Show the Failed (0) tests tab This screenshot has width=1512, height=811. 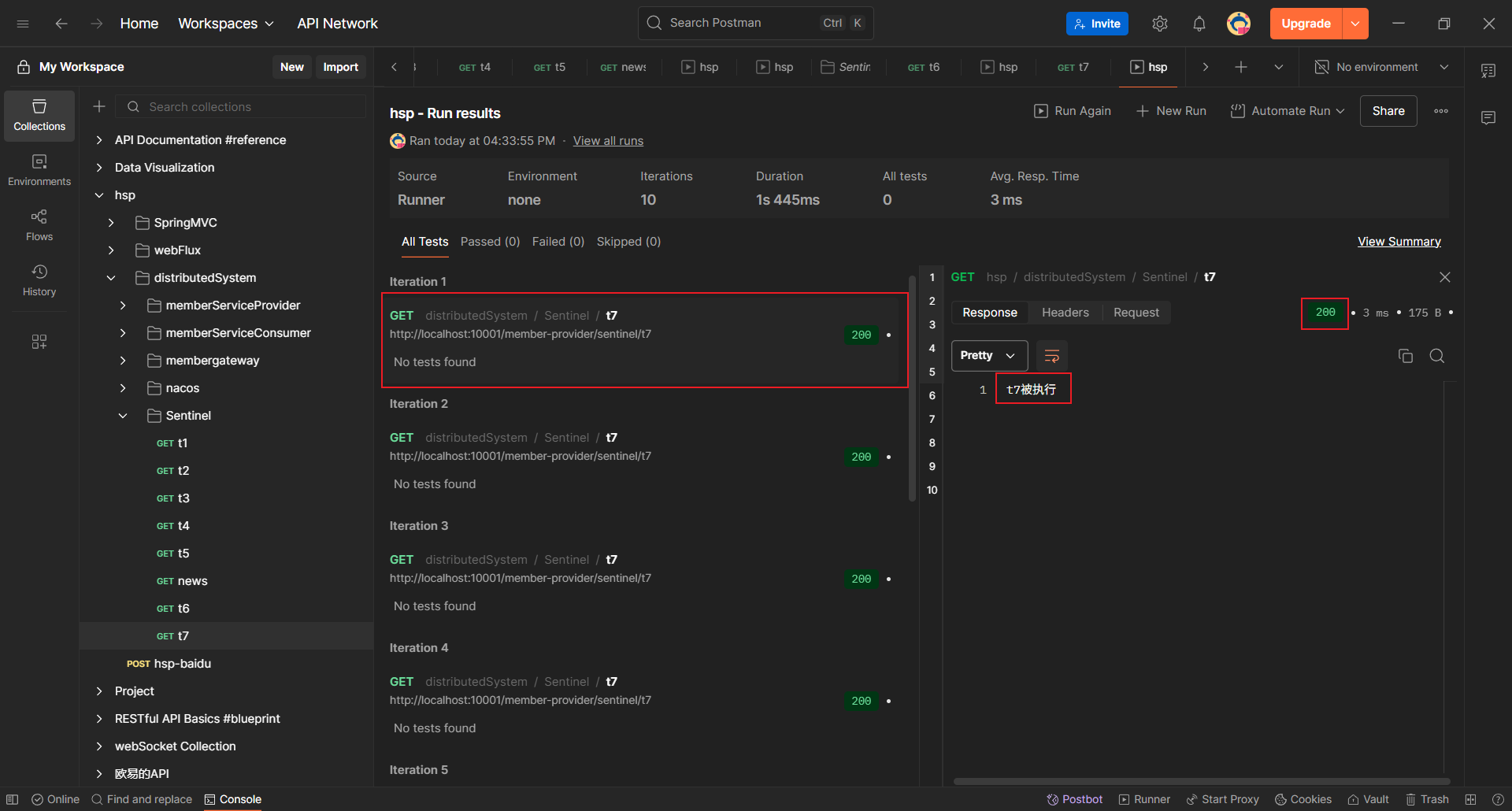coord(558,242)
